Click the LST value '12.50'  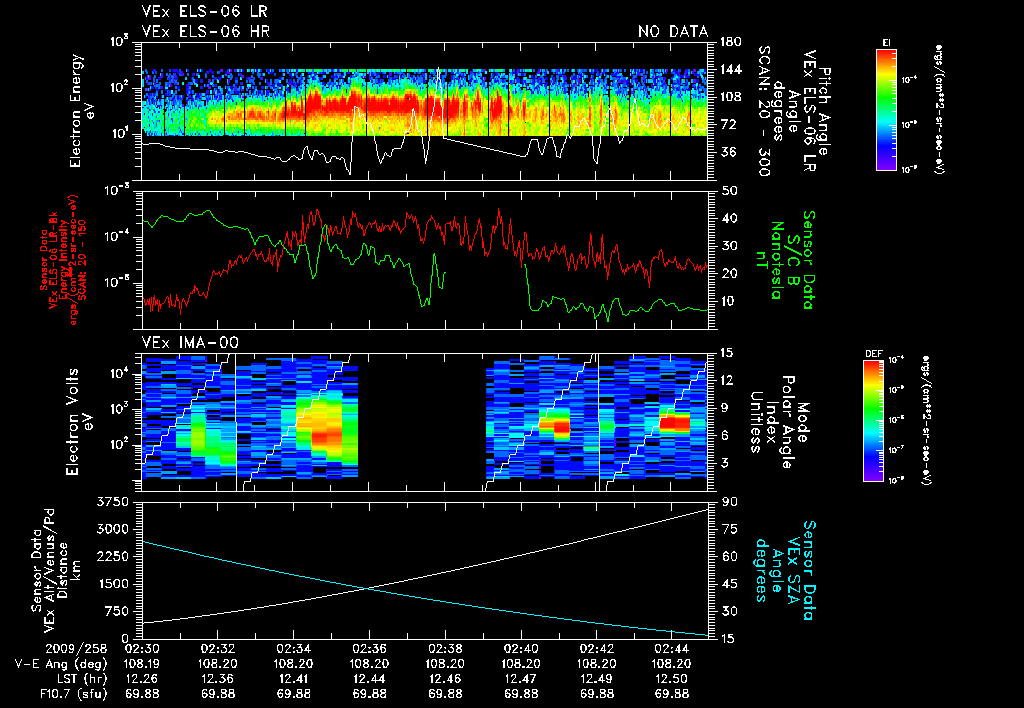pos(672,679)
